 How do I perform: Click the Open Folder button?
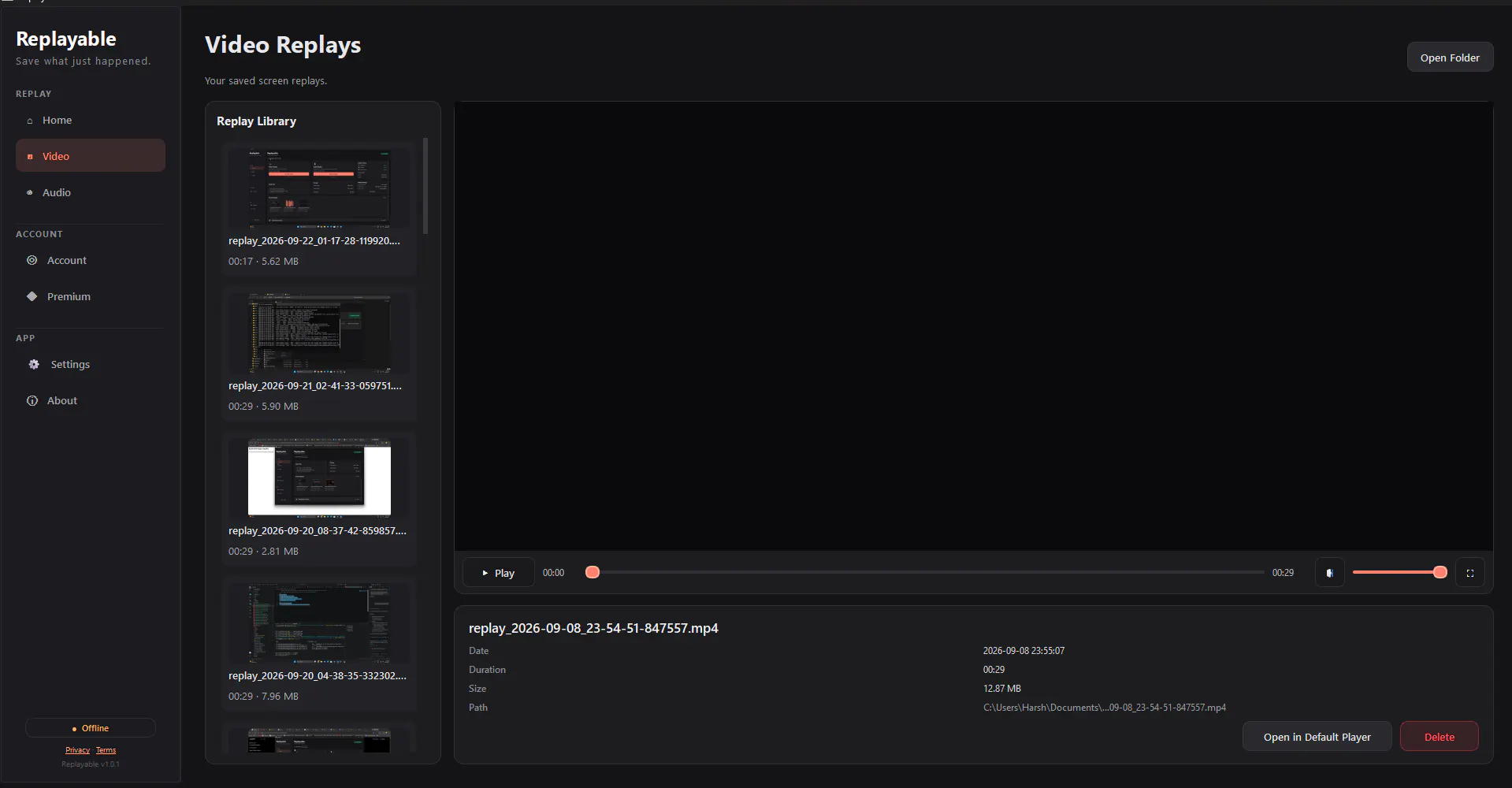click(x=1450, y=58)
